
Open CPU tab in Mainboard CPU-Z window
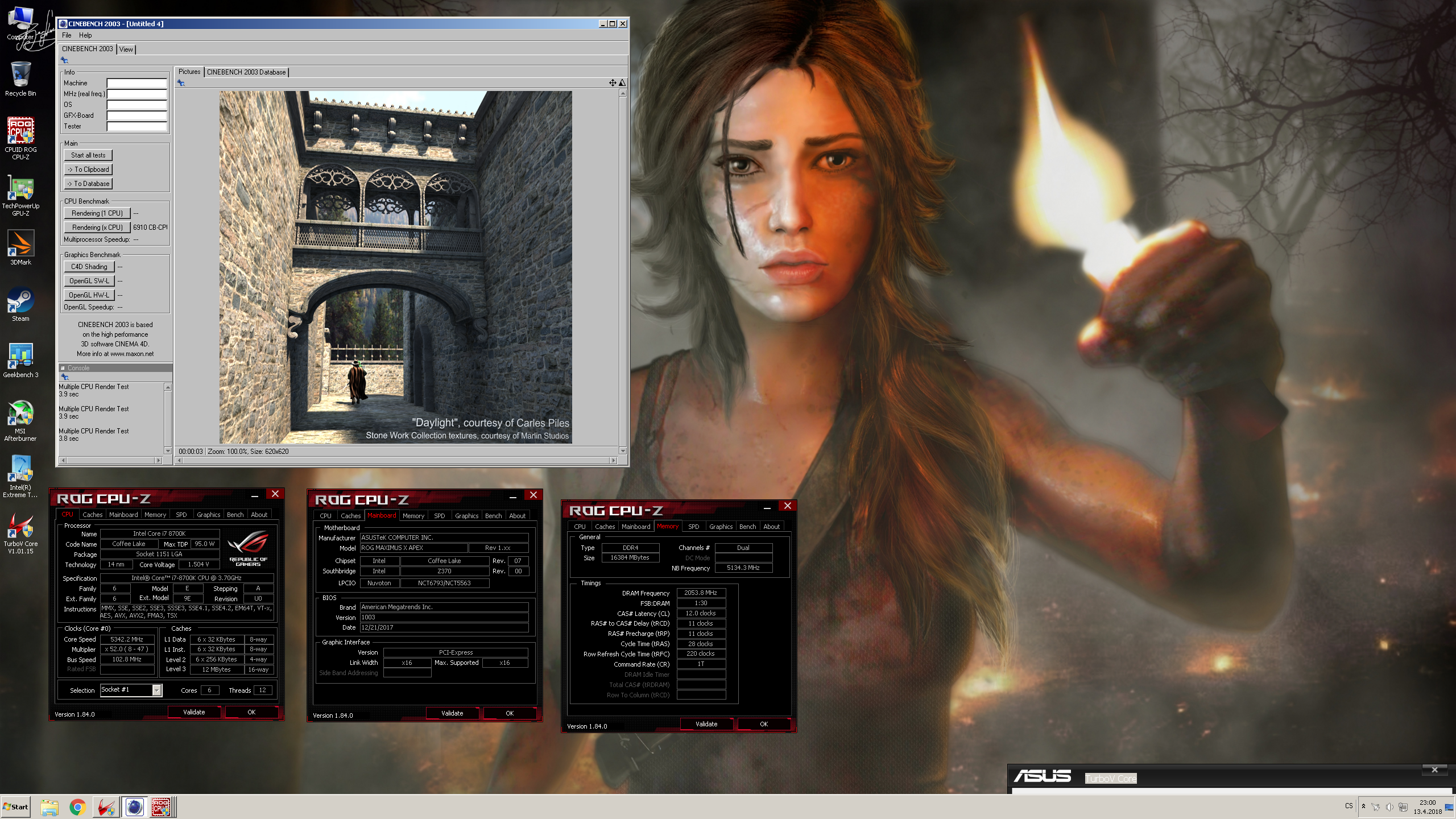pyautogui.click(x=326, y=516)
